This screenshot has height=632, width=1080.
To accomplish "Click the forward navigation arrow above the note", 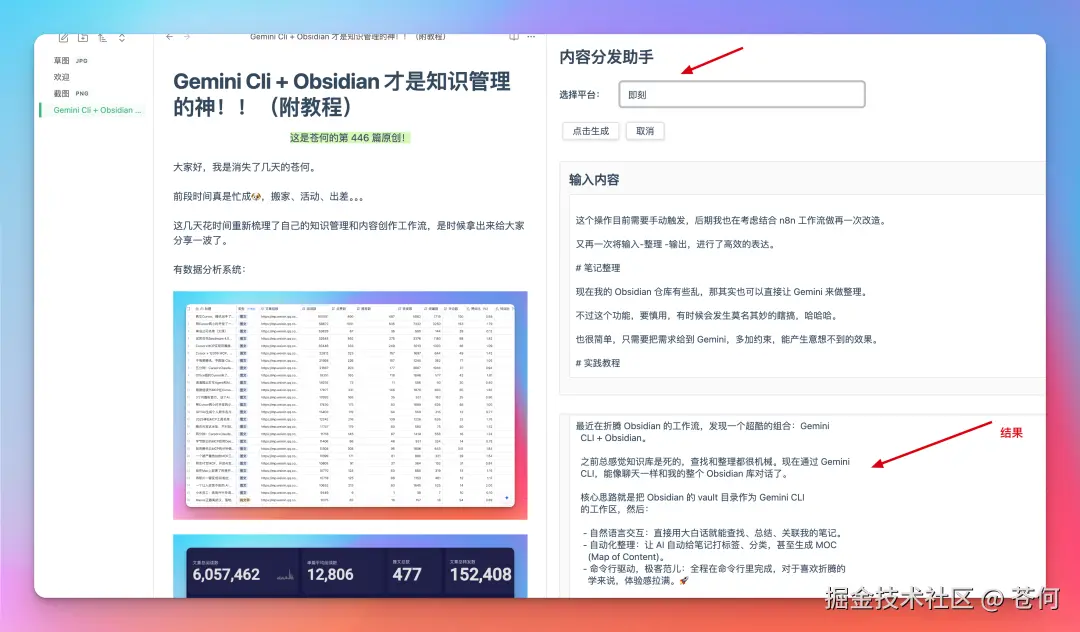I will tap(186, 35).
